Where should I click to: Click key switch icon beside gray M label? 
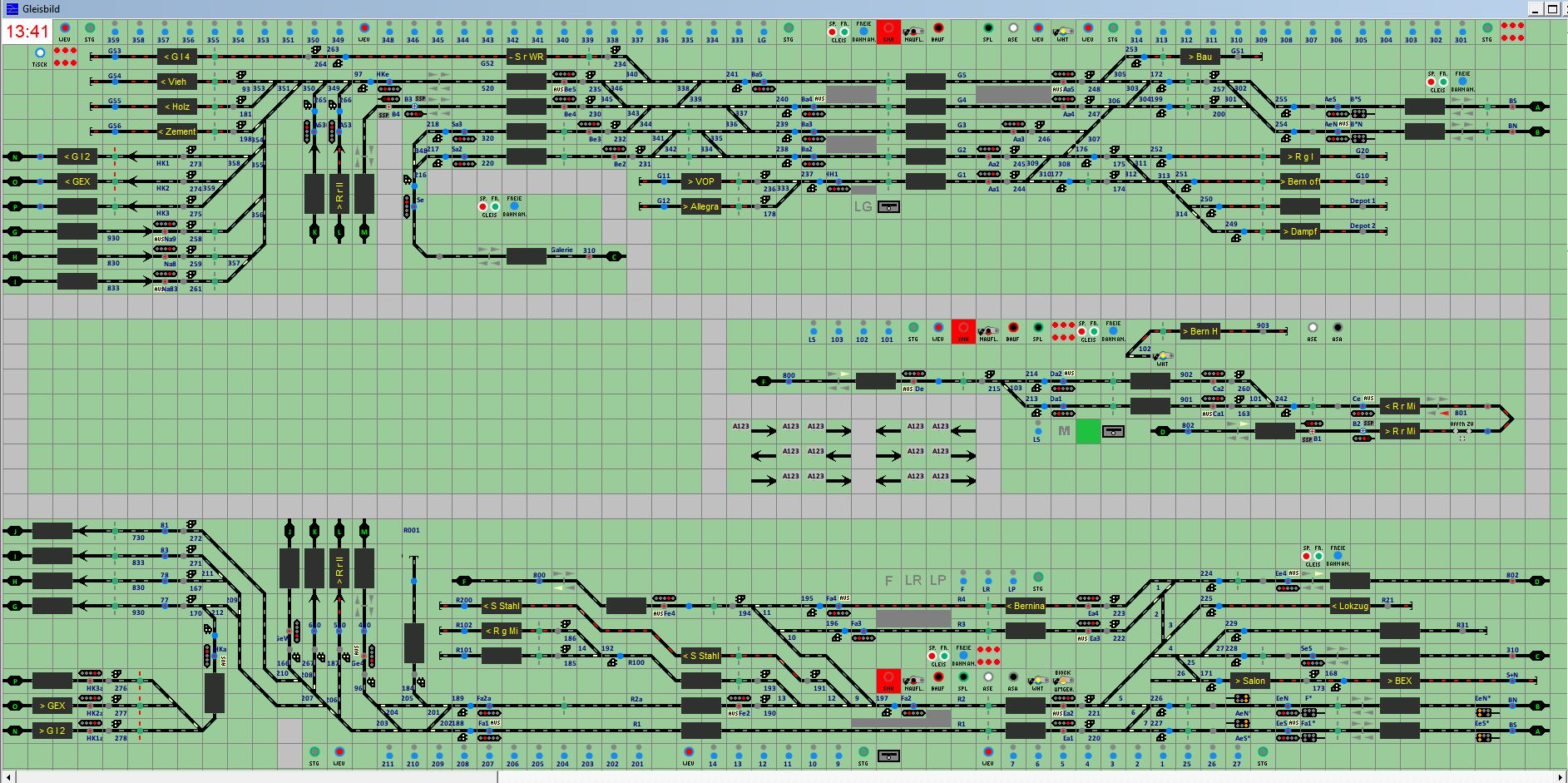(x=1113, y=431)
